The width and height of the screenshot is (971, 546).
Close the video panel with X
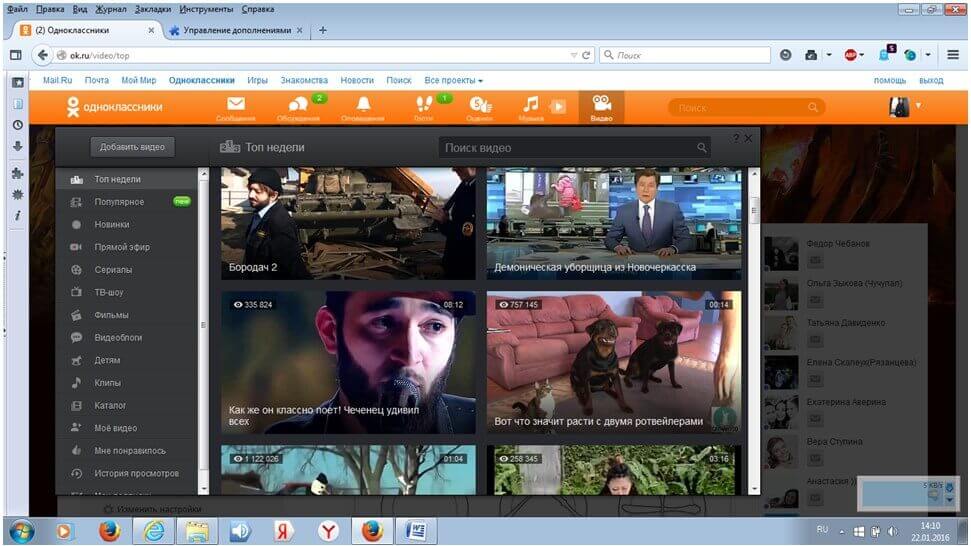coord(749,138)
